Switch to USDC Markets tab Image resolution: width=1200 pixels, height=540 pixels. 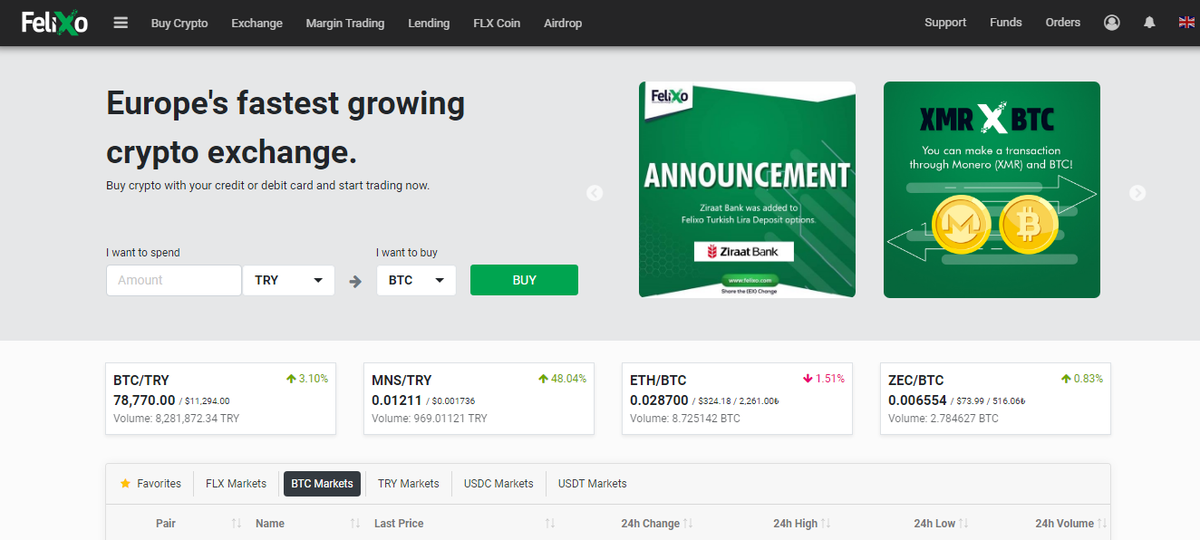498,483
